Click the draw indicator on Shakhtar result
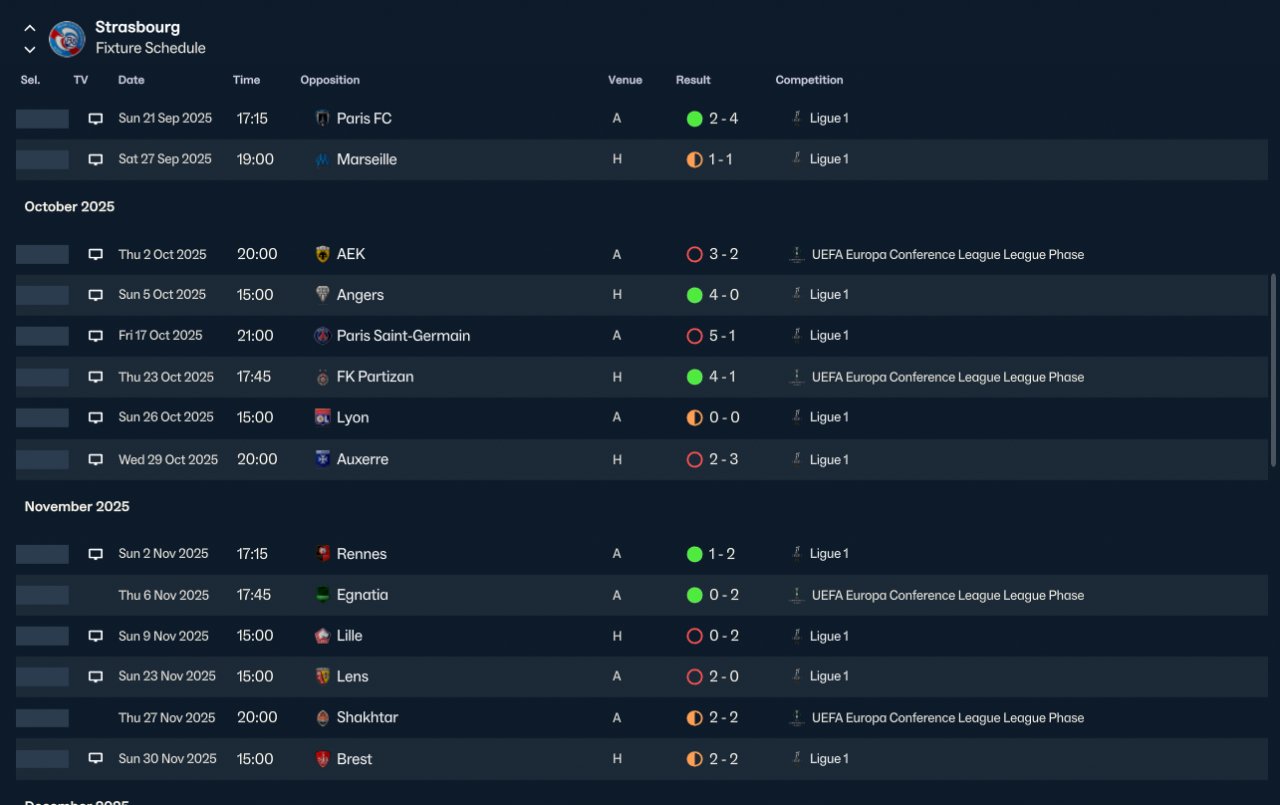Image resolution: width=1280 pixels, height=805 pixels. coord(694,718)
